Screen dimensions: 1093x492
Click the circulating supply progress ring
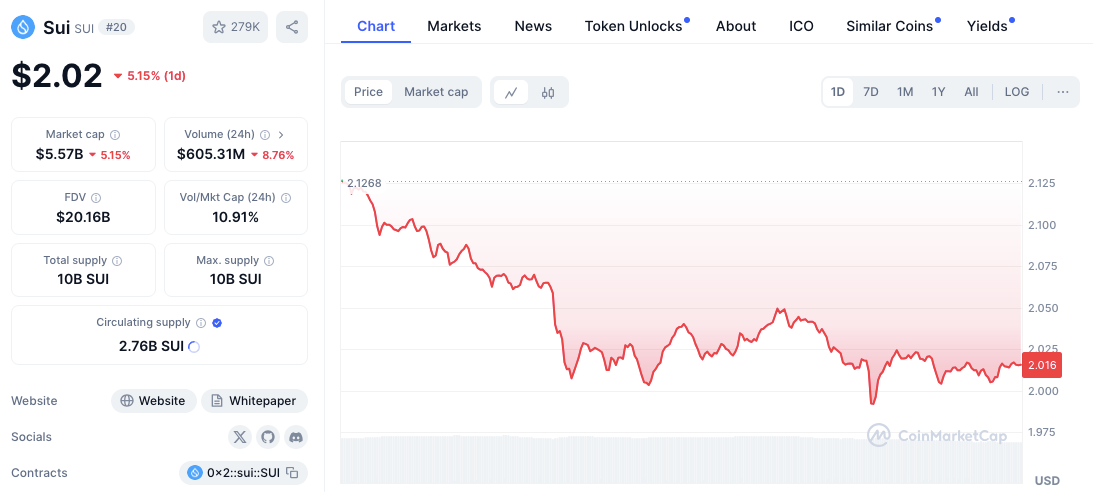[x=194, y=346]
